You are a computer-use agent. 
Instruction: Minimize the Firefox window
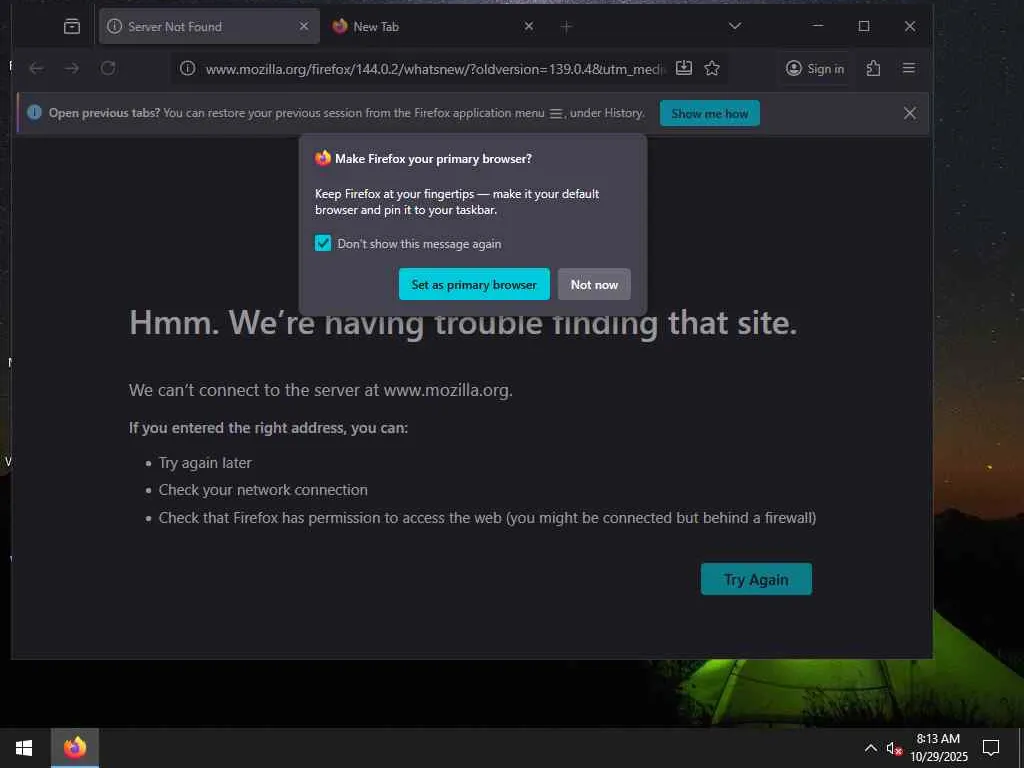click(x=818, y=26)
